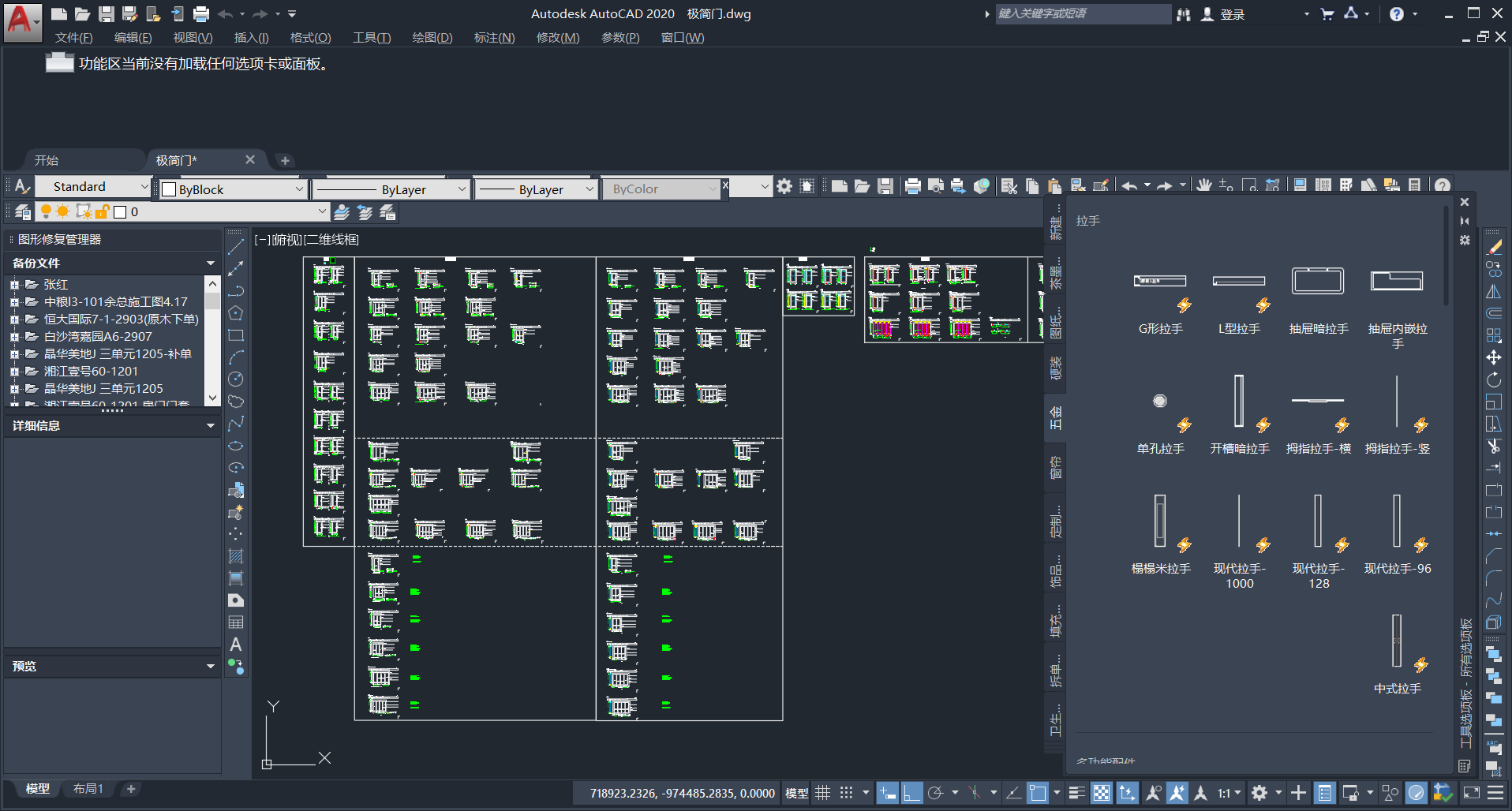
Task: Click the 模型 button in status bar
Action: pyautogui.click(x=796, y=793)
